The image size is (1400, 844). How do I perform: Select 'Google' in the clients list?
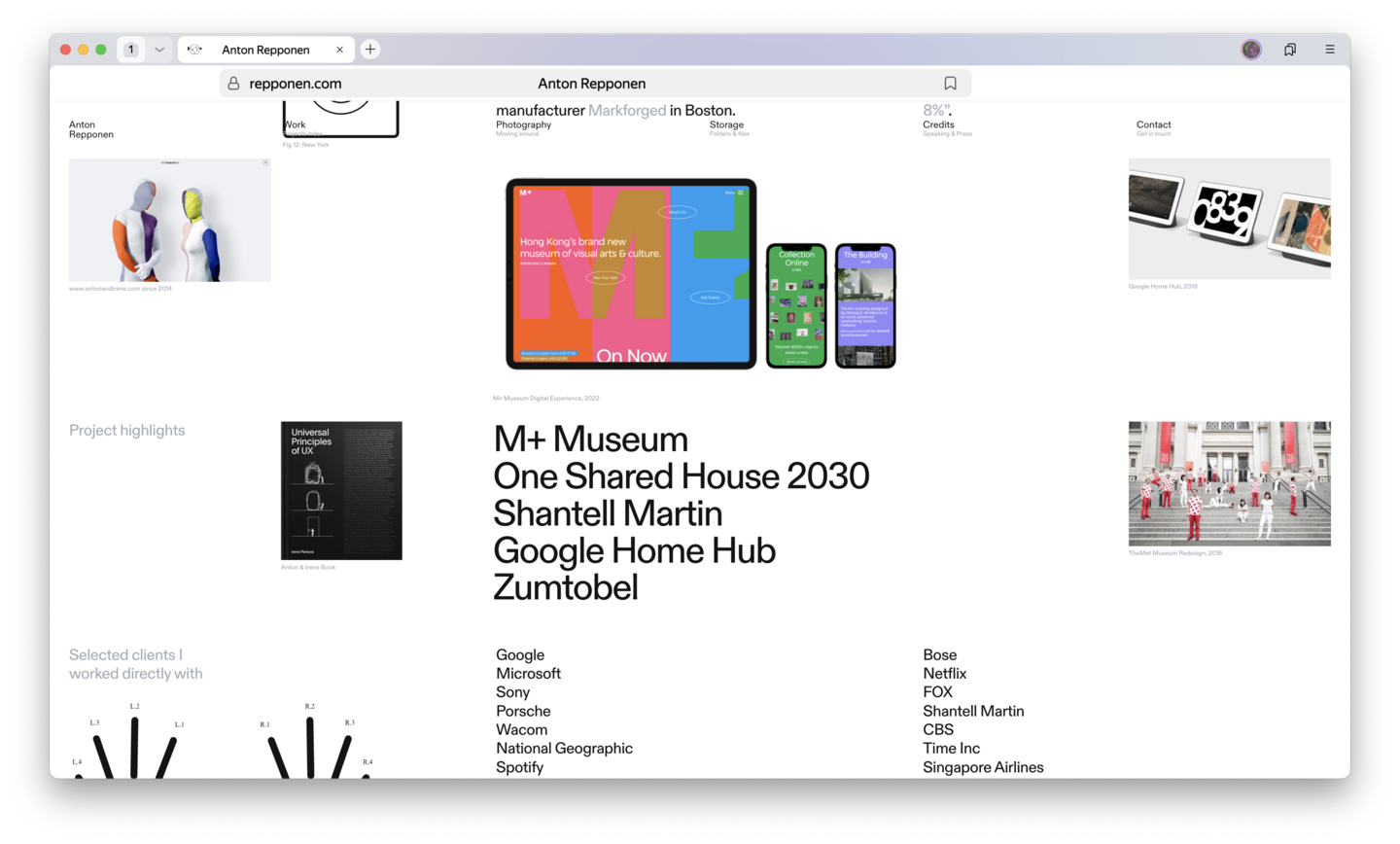[x=520, y=655]
